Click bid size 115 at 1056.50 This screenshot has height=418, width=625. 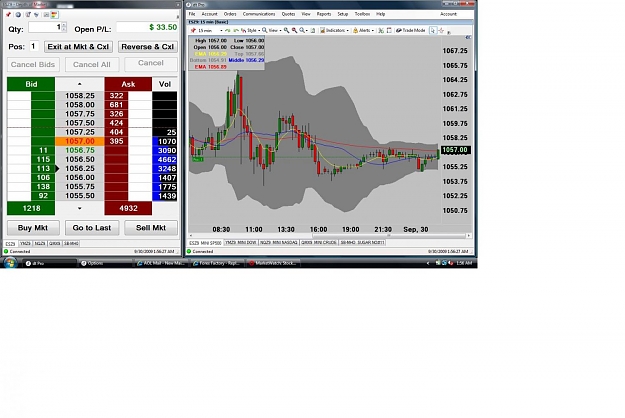click(x=43, y=159)
